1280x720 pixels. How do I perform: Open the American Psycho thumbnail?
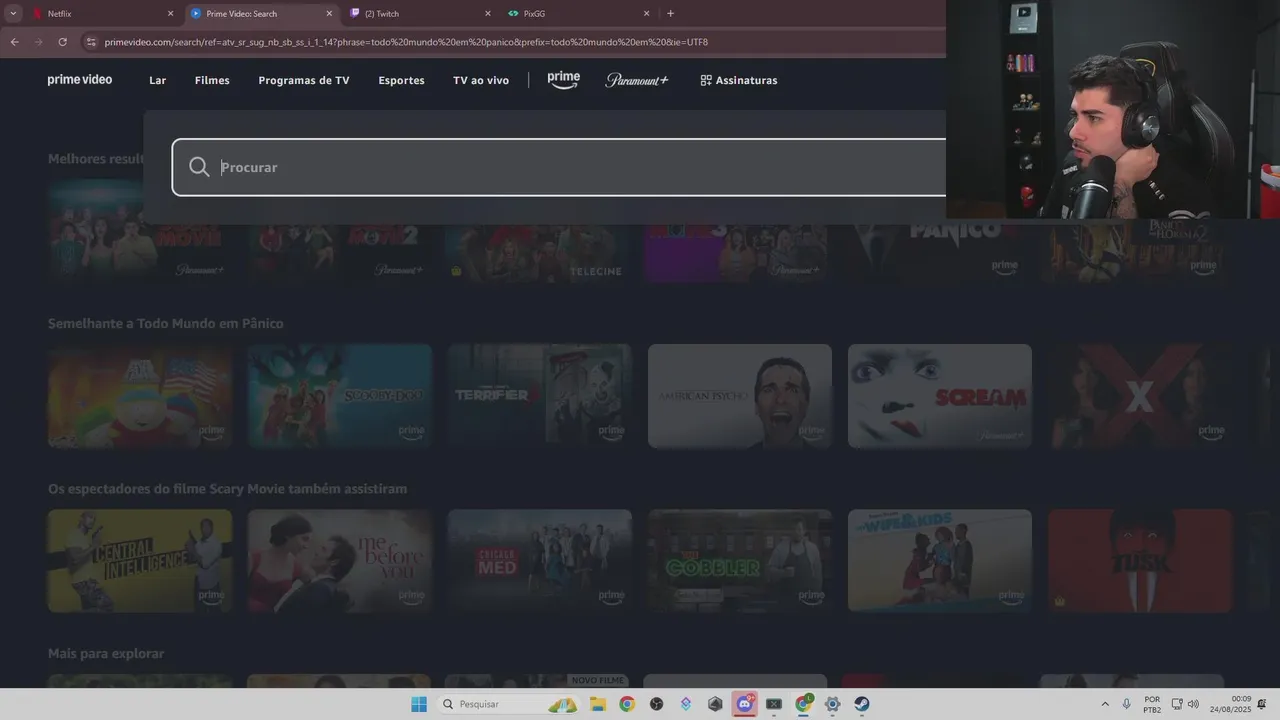click(x=740, y=396)
